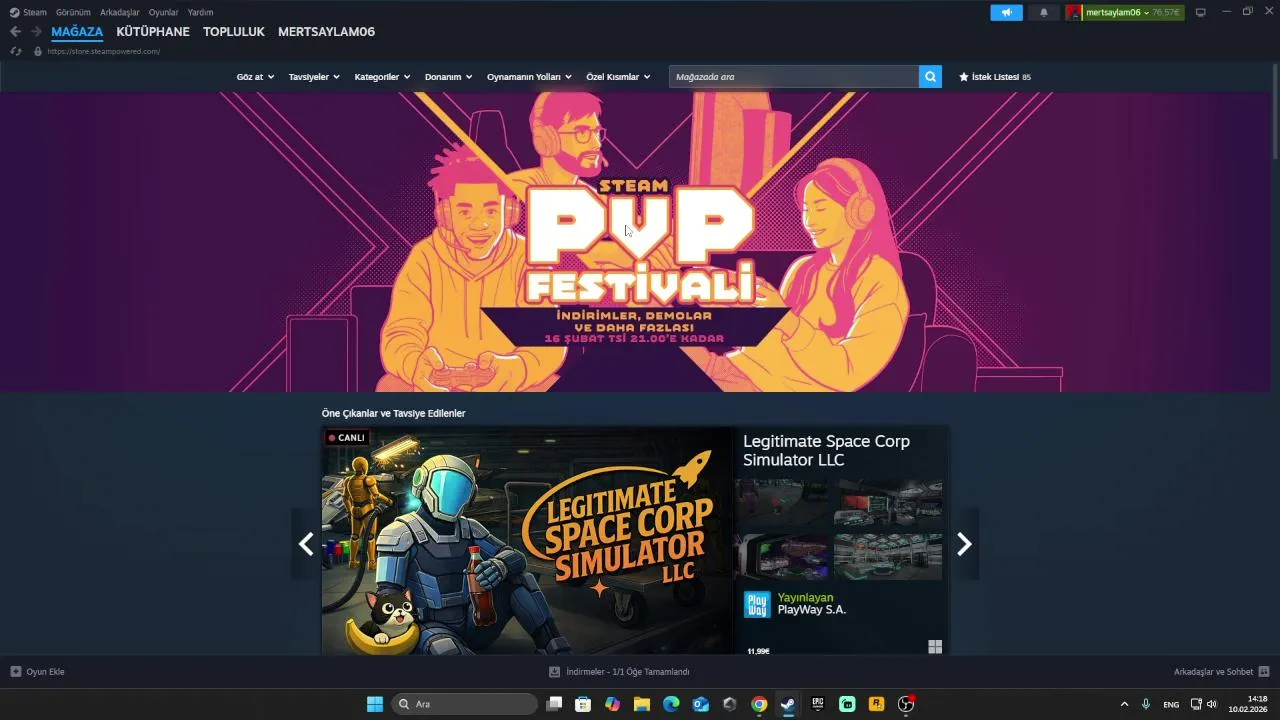Open Big Picture mode monitor icon
This screenshot has height=720, width=1280.
1201,12
